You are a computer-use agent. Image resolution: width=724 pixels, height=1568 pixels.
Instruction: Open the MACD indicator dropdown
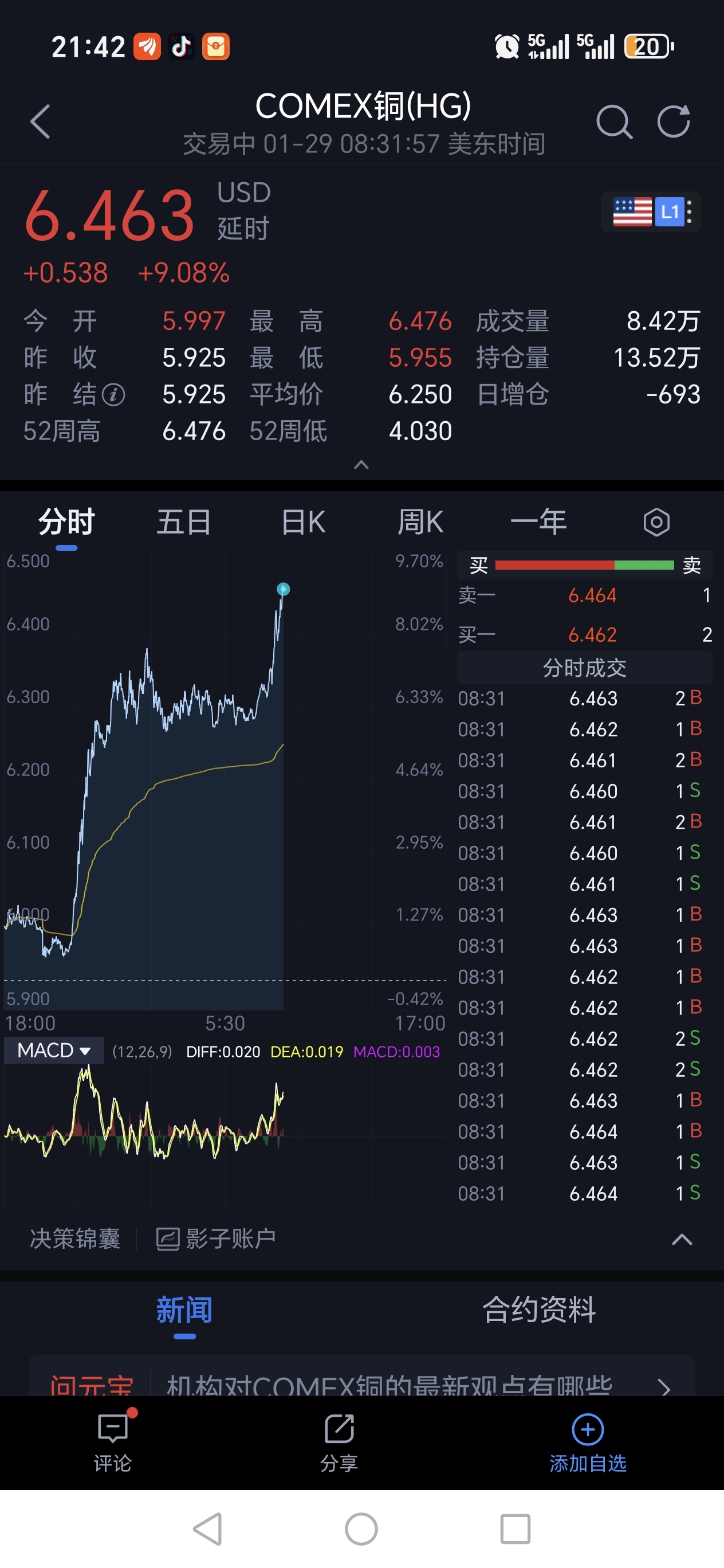click(x=53, y=1050)
